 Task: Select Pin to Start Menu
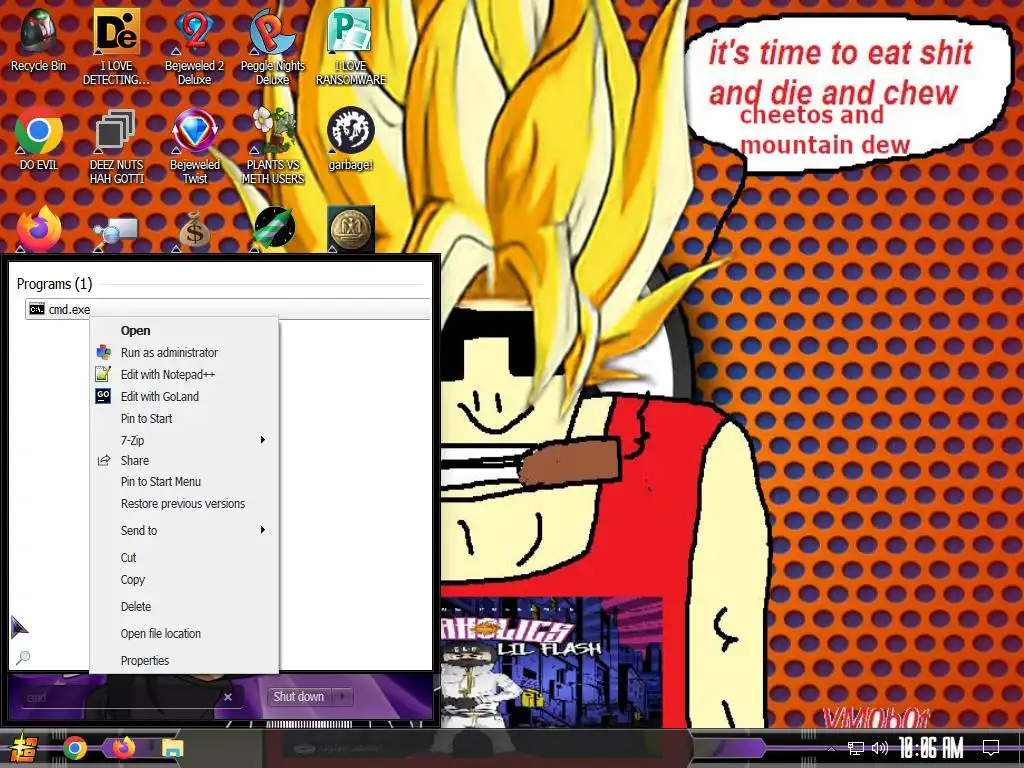184,481
